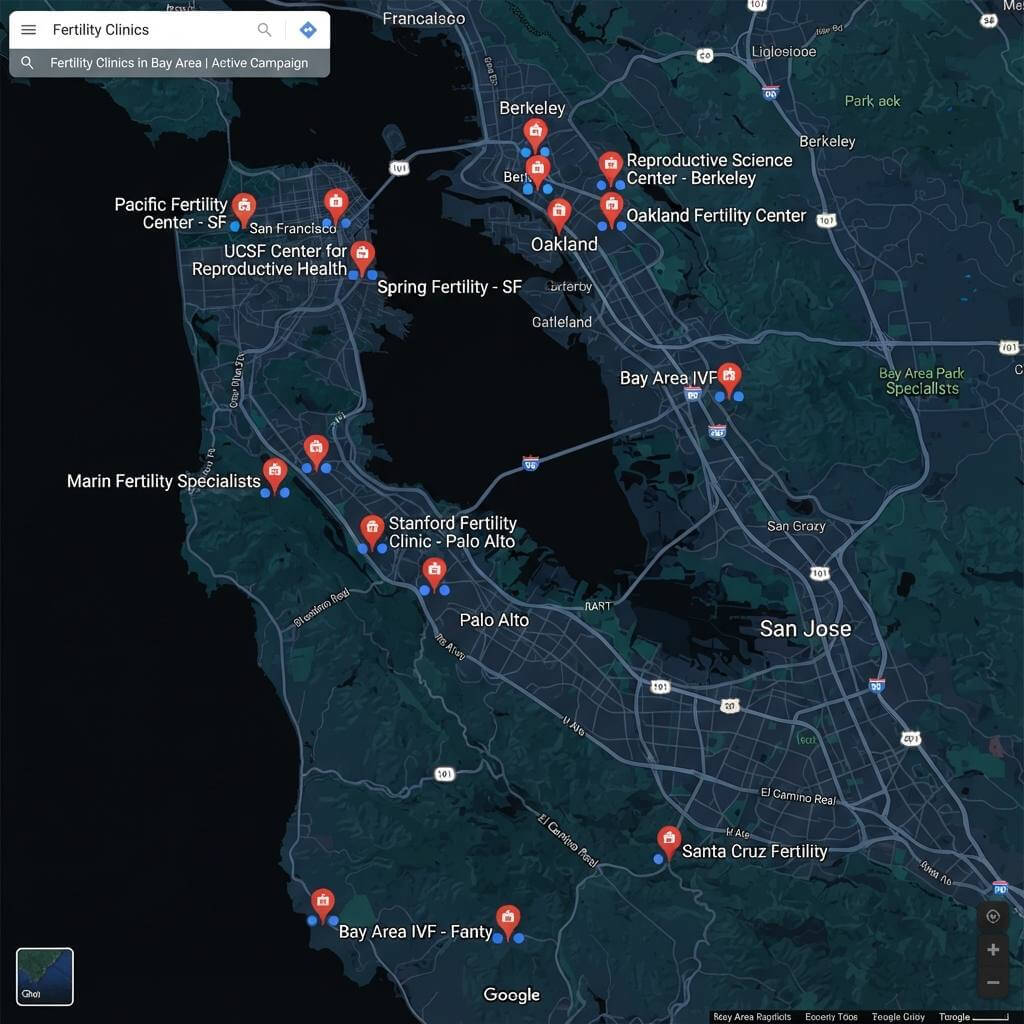Open the 'Rcey Area Rapilolts' footer link
This screenshot has height=1024, width=1024.
[x=752, y=1017]
